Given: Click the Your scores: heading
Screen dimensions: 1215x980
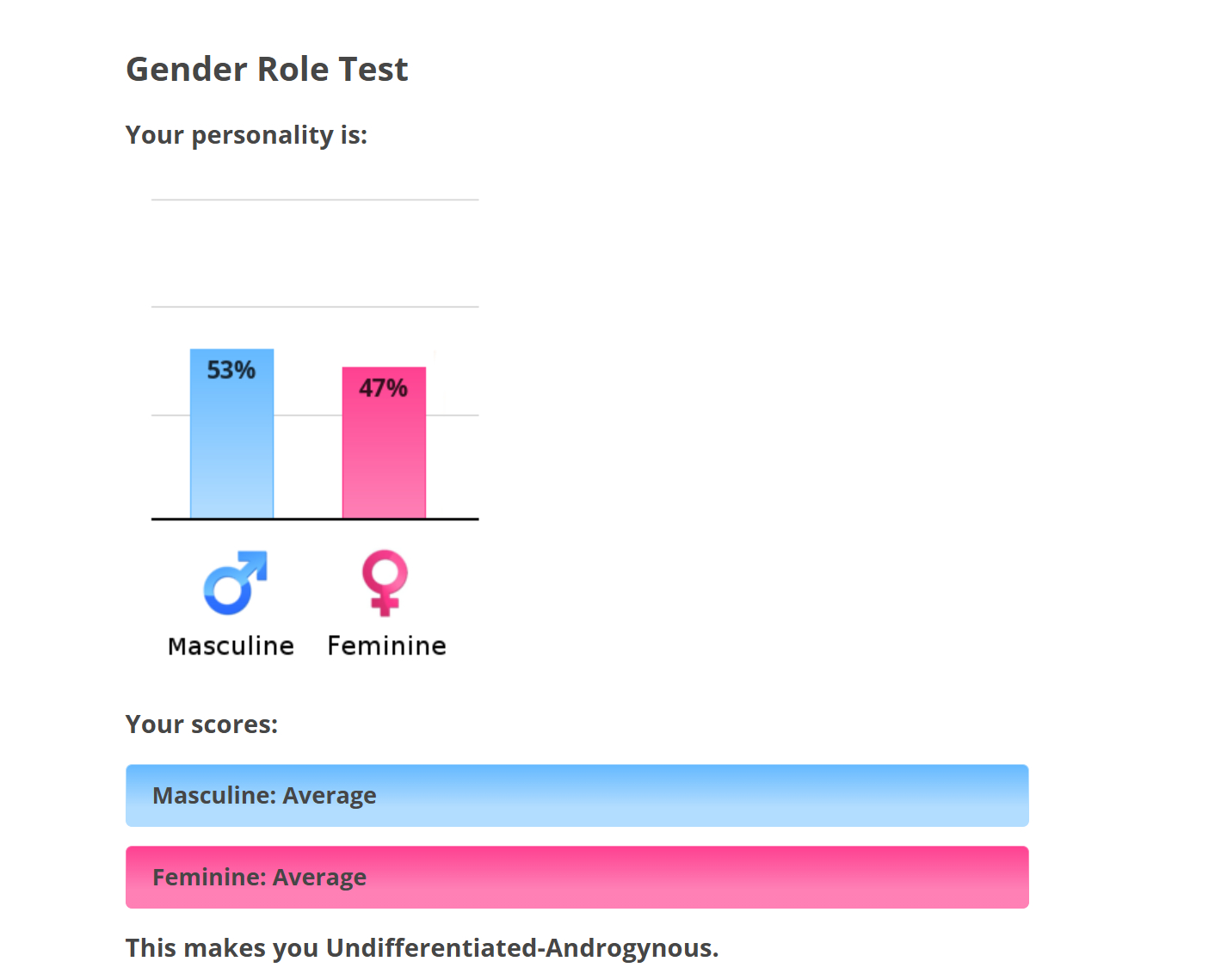Looking at the screenshot, I should tap(201, 724).
